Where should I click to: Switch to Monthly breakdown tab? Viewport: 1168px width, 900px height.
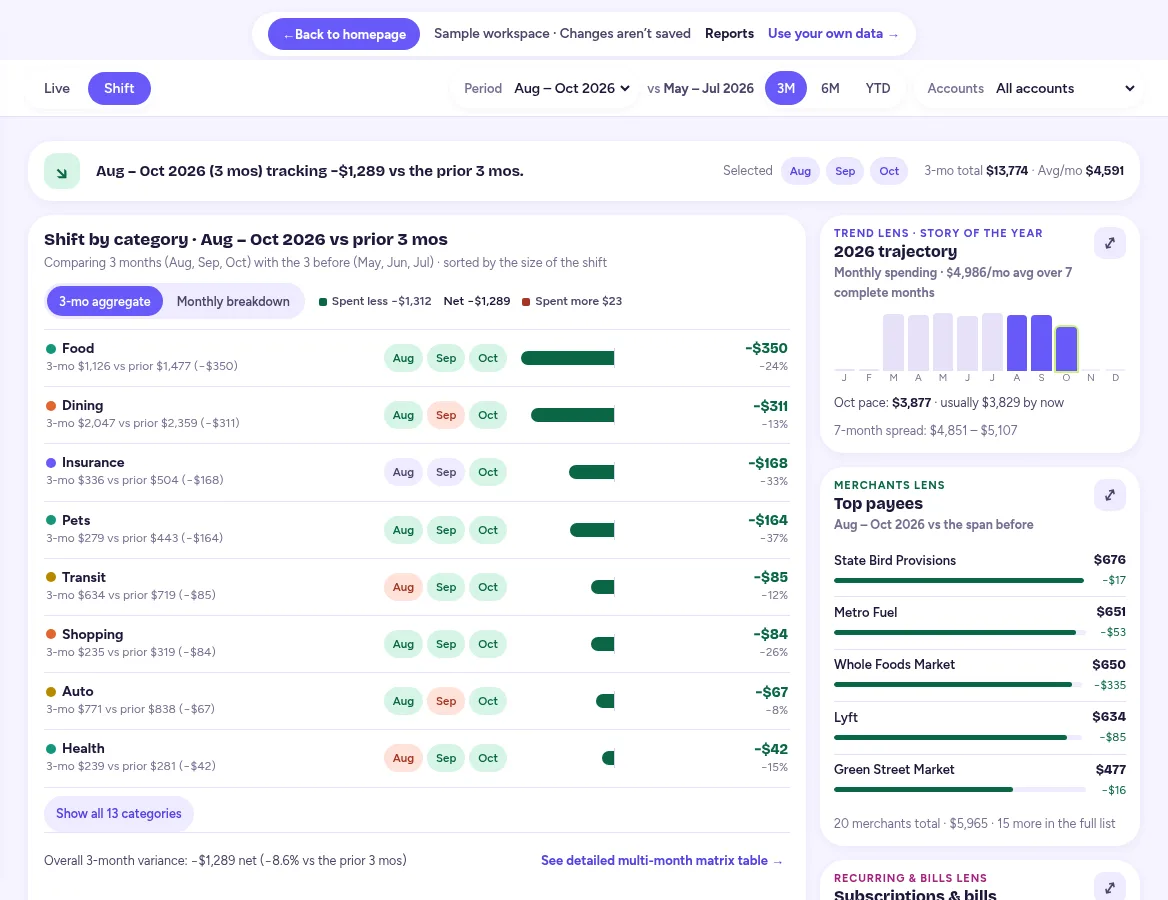233,301
